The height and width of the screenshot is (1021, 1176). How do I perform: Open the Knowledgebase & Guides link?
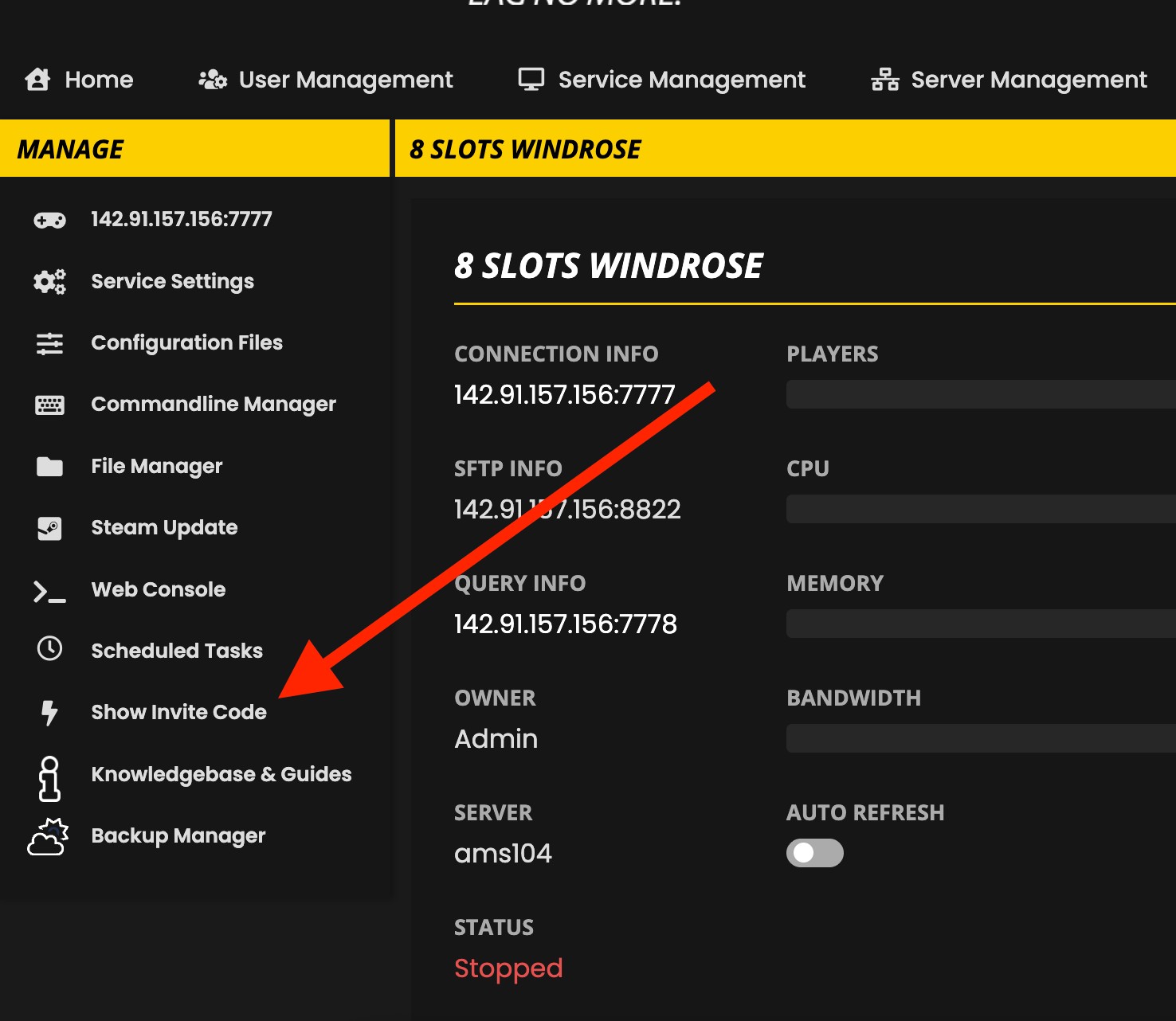pyautogui.click(x=221, y=774)
